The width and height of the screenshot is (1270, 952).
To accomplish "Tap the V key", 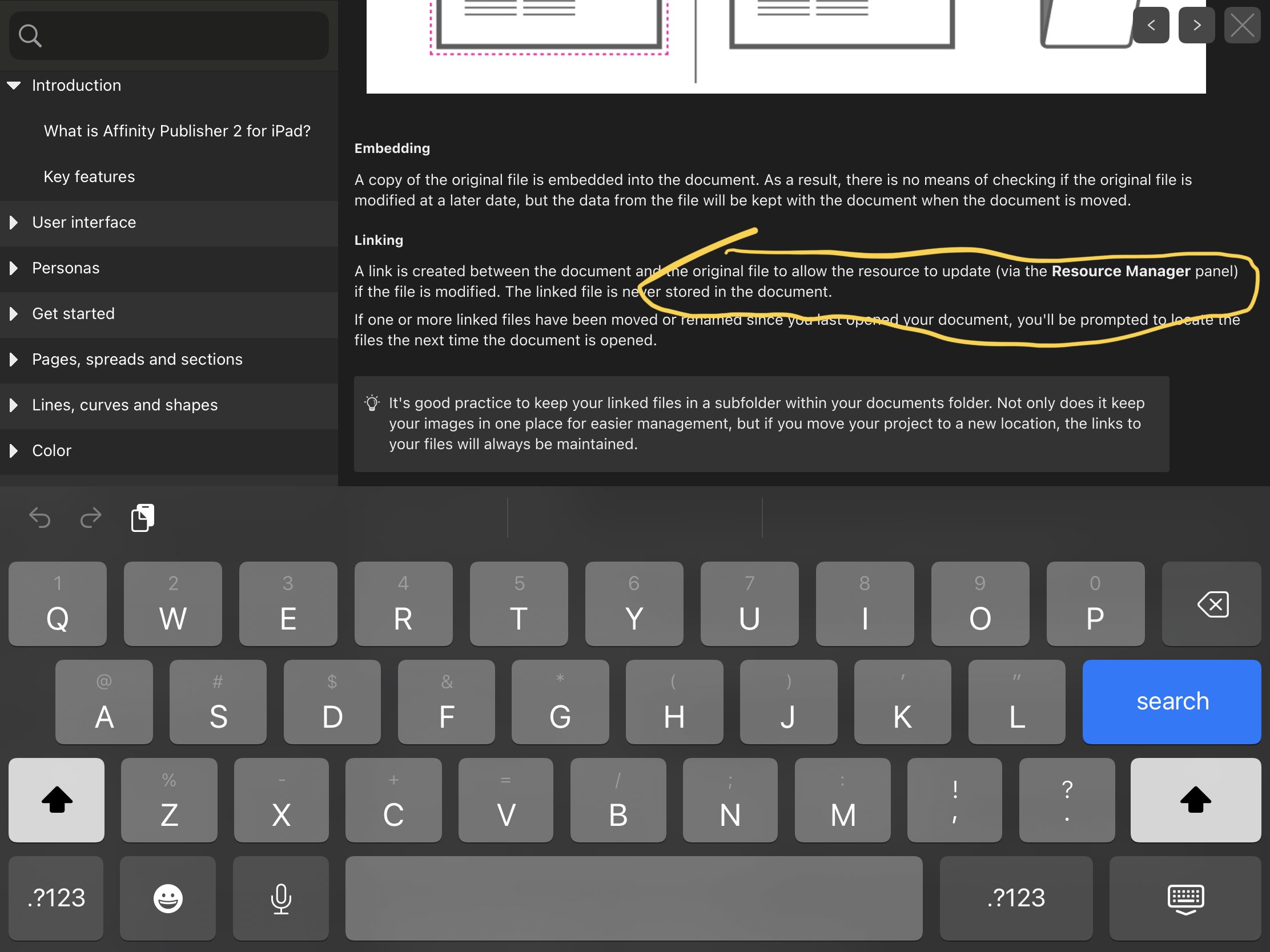I will 506,800.
